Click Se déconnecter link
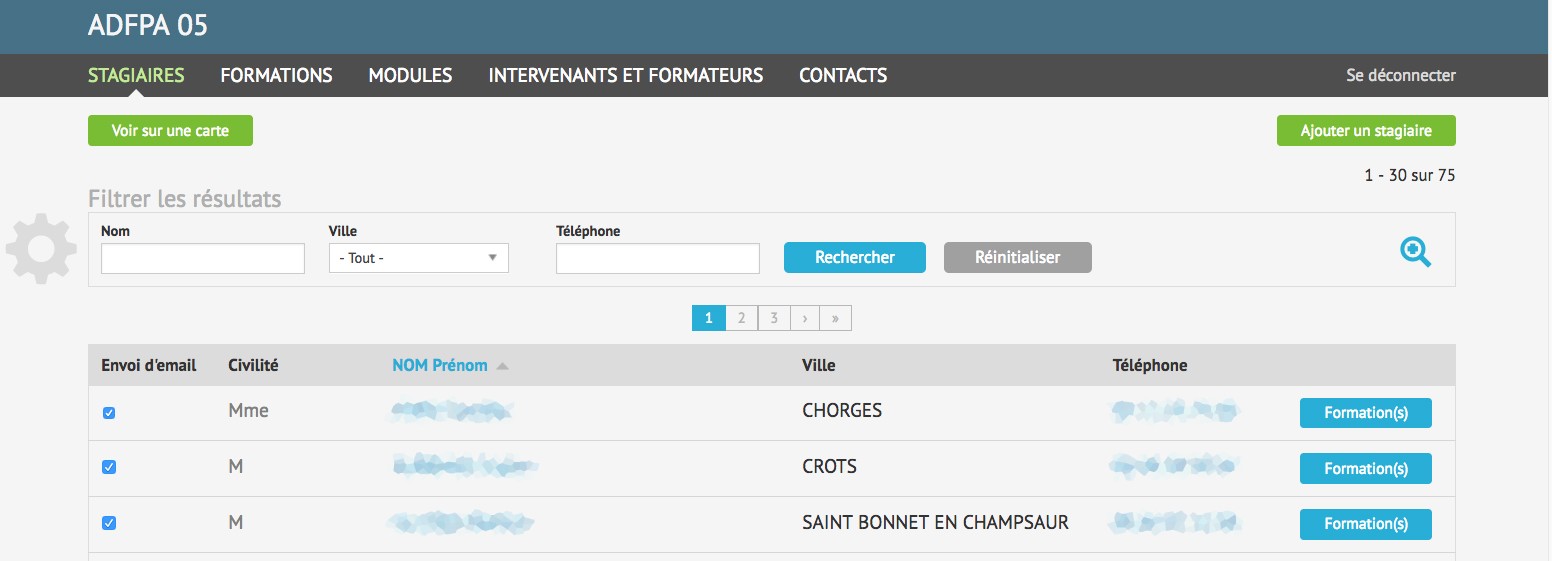 (1400, 75)
